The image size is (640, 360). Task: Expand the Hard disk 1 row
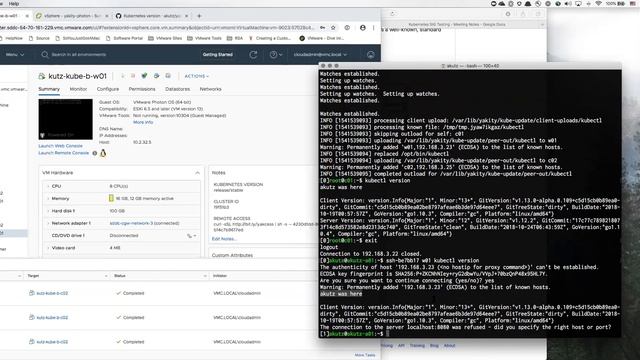click(x=48, y=211)
